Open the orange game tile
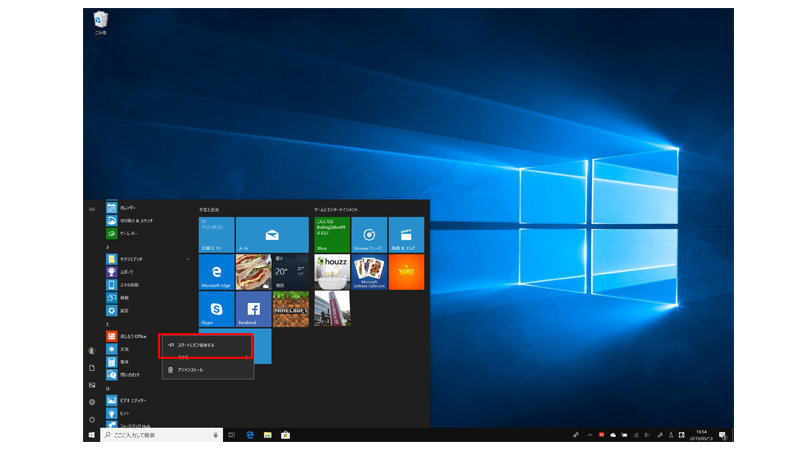The height and width of the screenshot is (450, 800). (x=406, y=272)
